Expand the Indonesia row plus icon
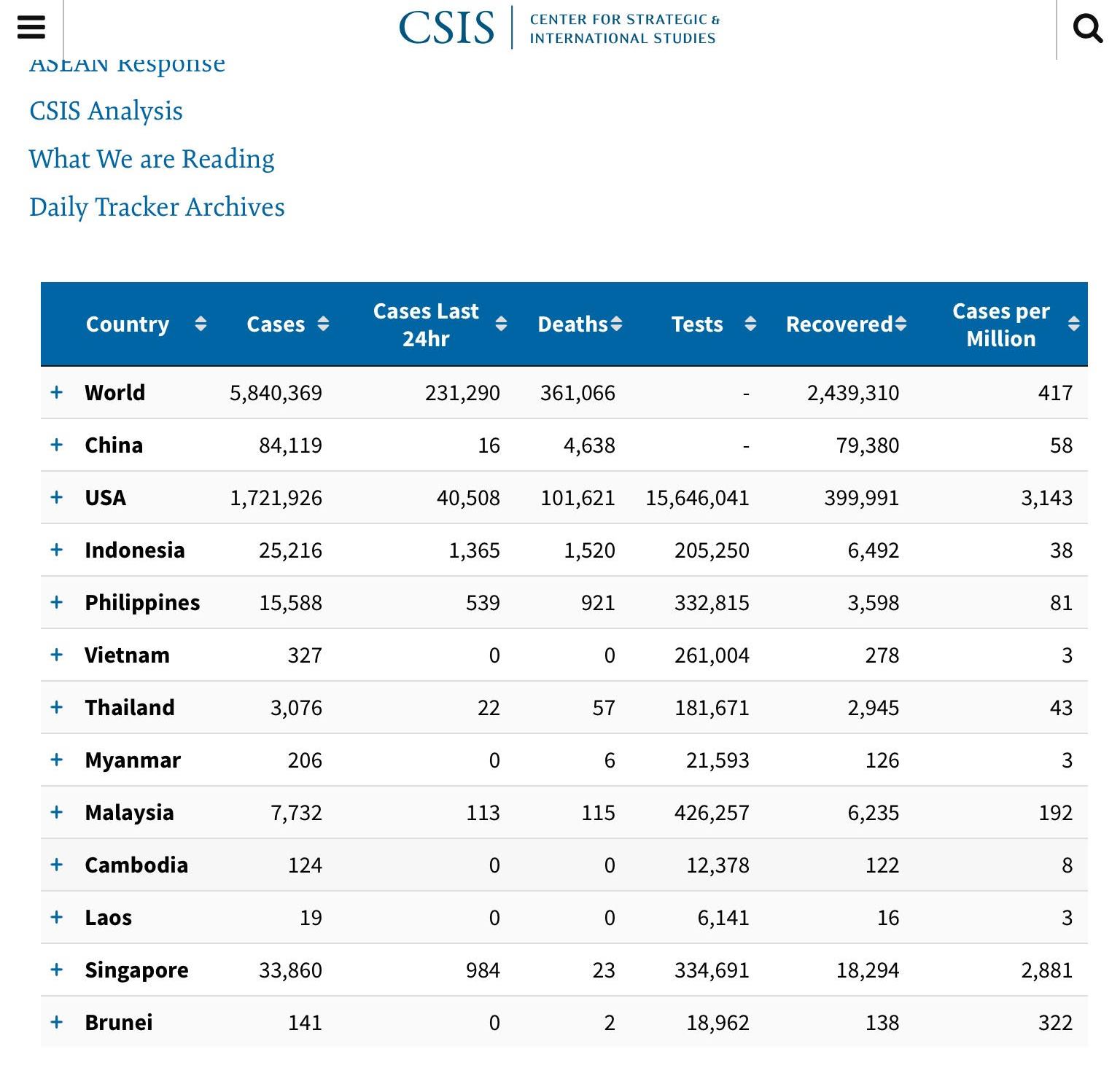 57,550
